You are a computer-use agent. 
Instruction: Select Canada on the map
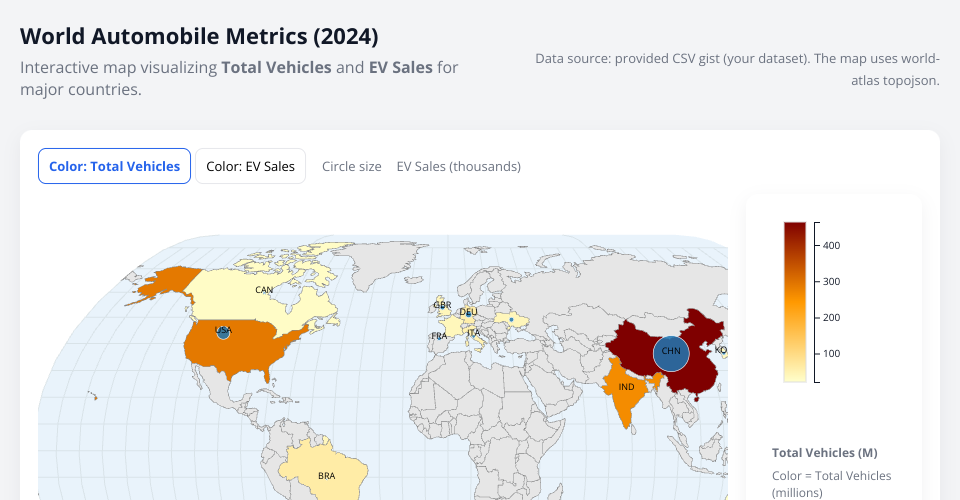[x=264, y=290]
